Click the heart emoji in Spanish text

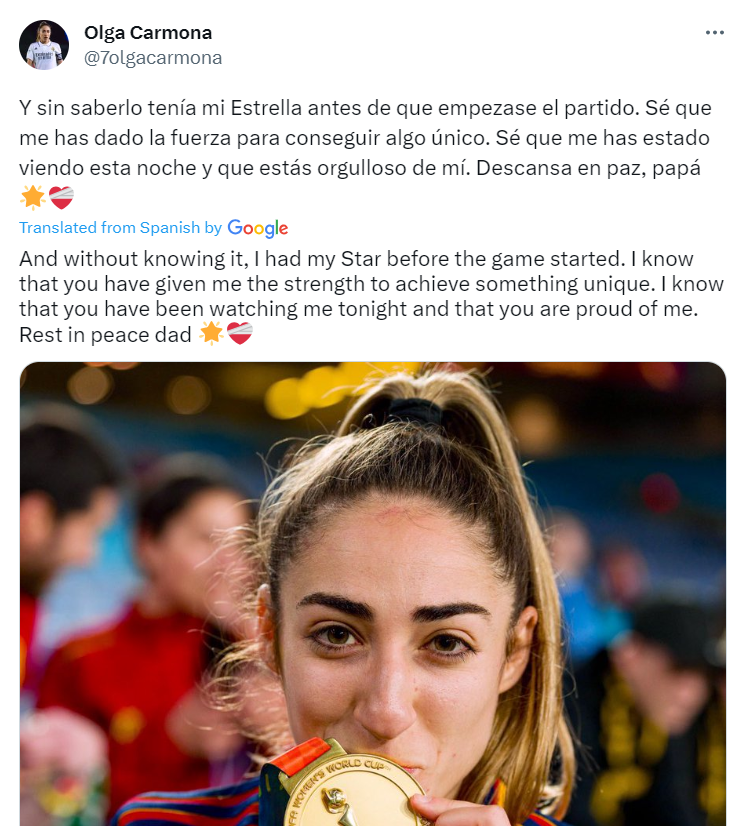[x=62, y=198]
